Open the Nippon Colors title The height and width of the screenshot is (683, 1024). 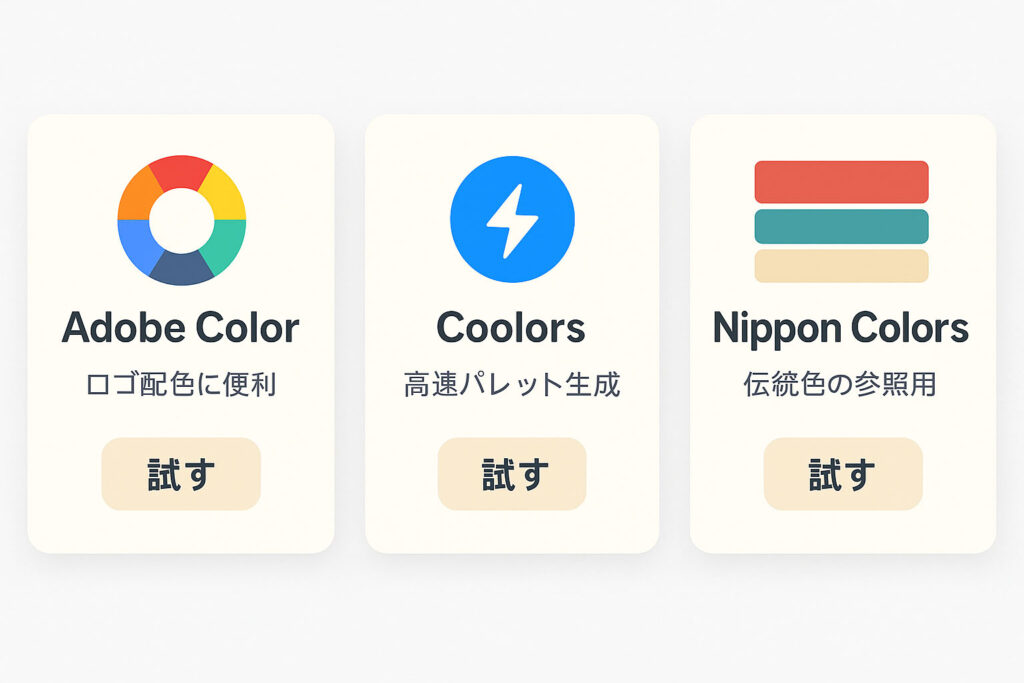pyautogui.click(x=840, y=328)
